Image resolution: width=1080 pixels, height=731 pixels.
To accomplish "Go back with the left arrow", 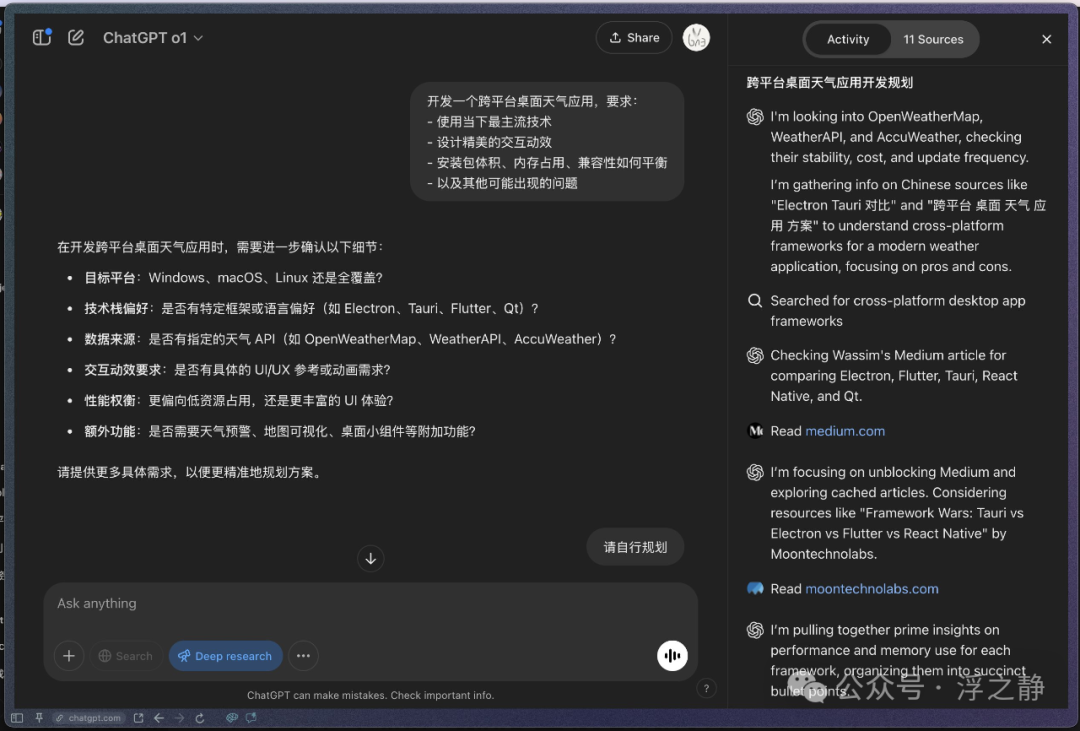I will (159, 718).
